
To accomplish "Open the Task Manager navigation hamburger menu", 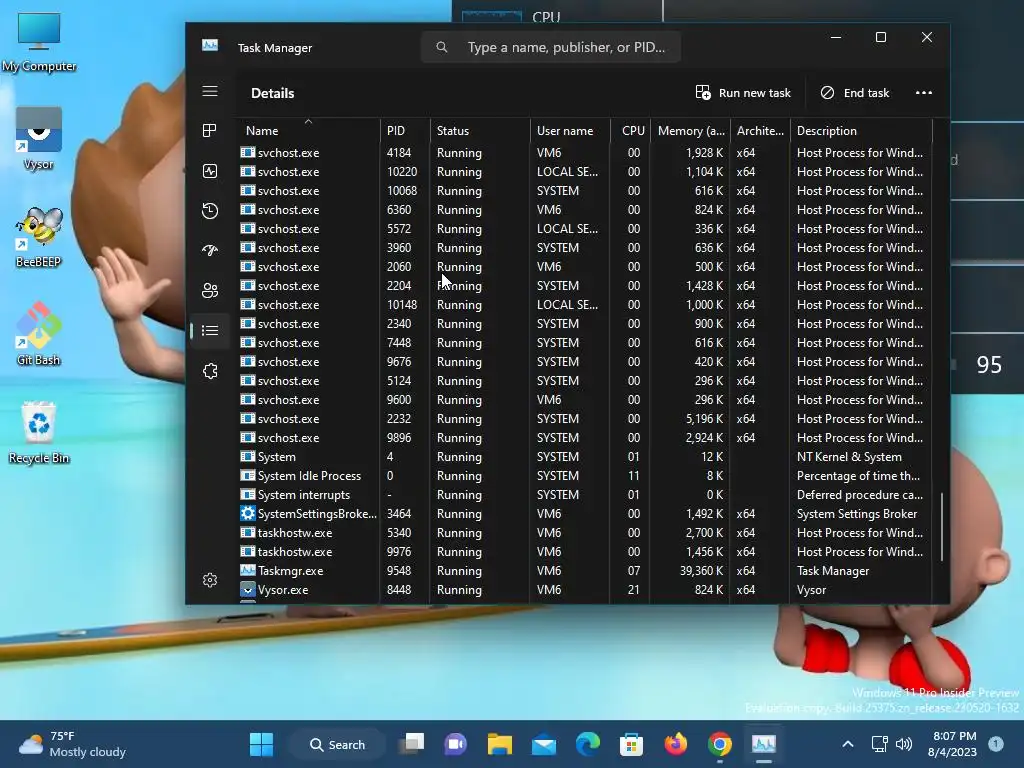I will [210, 91].
